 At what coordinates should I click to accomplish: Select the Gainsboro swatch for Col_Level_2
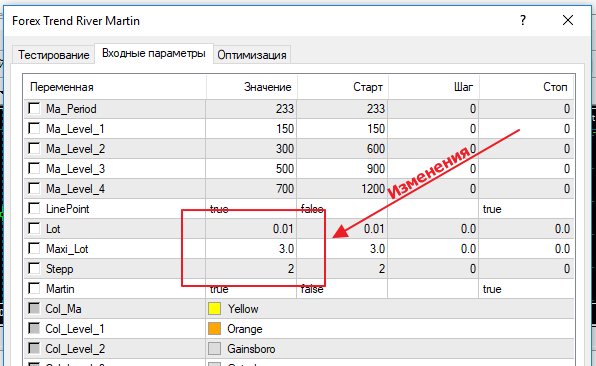(214, 349)
